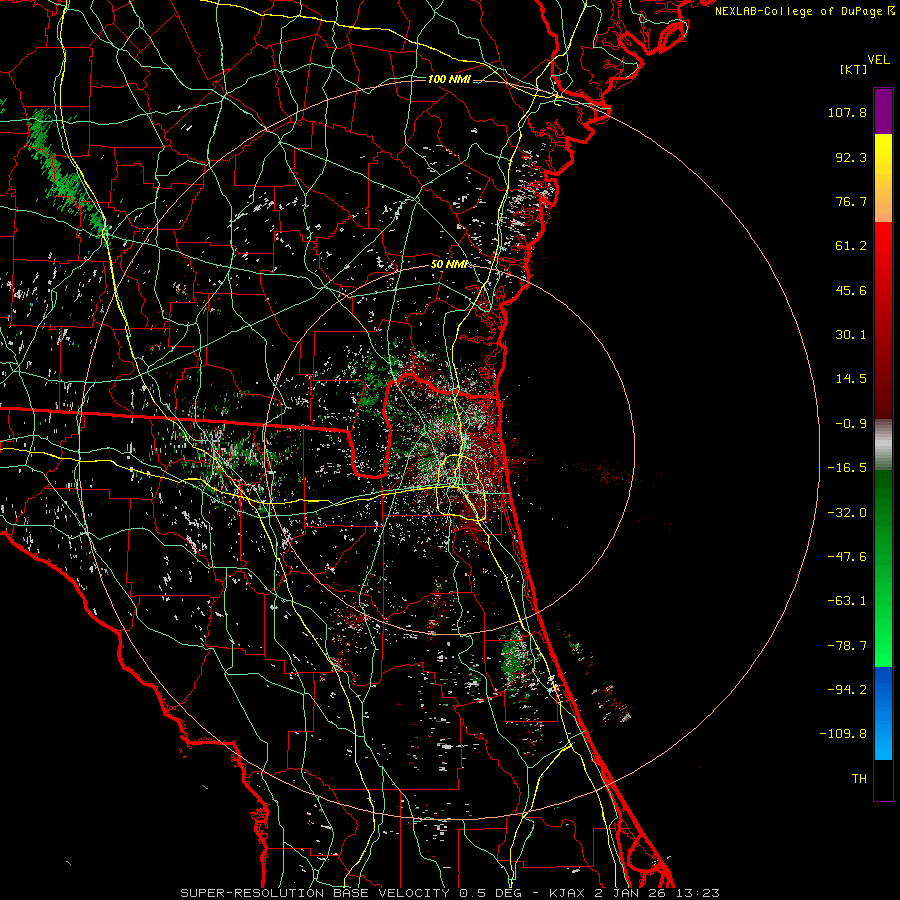The image size is (900, 900).
Task: Click the 61.2 legend value
Action: pos(851,246)
